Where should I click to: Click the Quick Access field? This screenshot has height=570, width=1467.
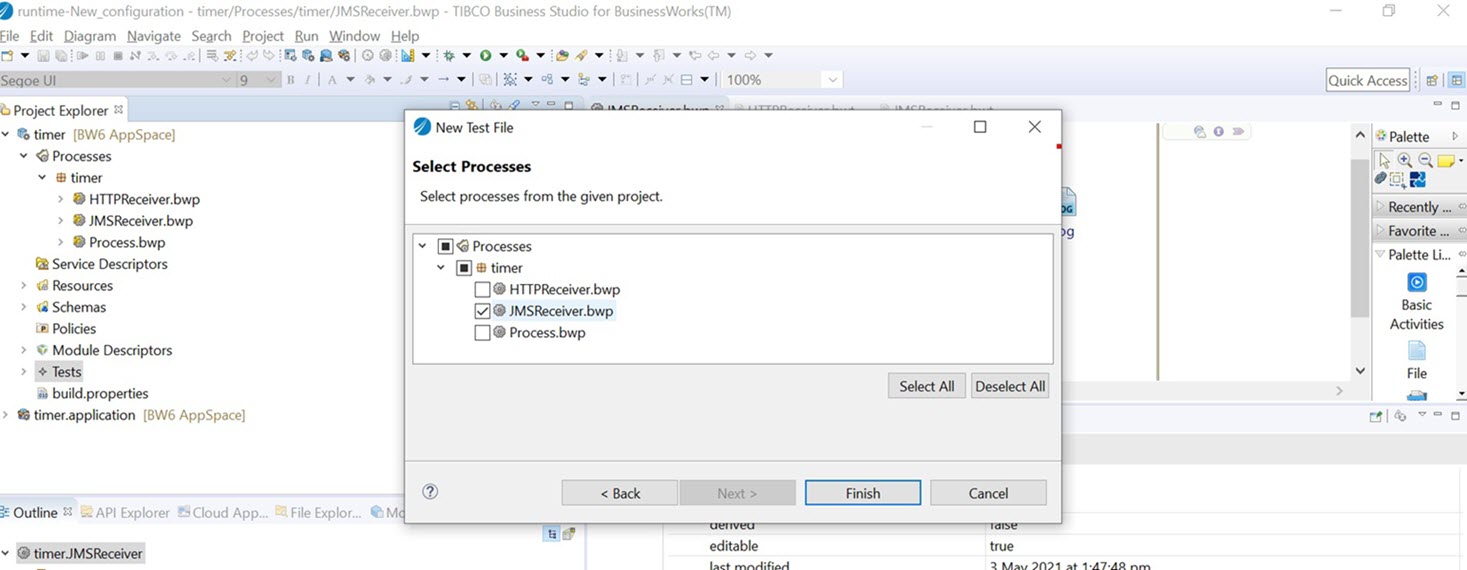[x=1368, y=80]
